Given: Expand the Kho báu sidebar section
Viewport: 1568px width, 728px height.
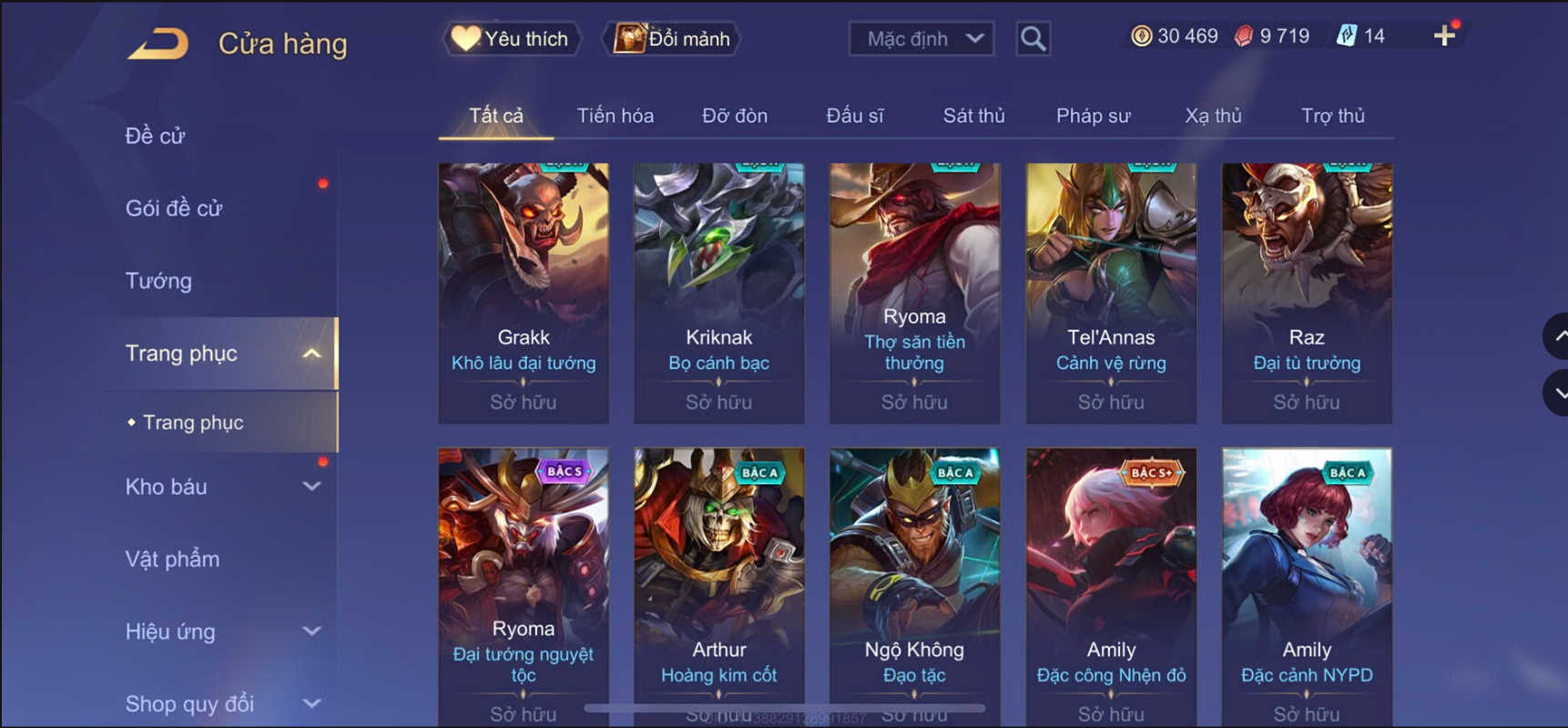Looking at the screenshot, I should [x=311, y=487].
